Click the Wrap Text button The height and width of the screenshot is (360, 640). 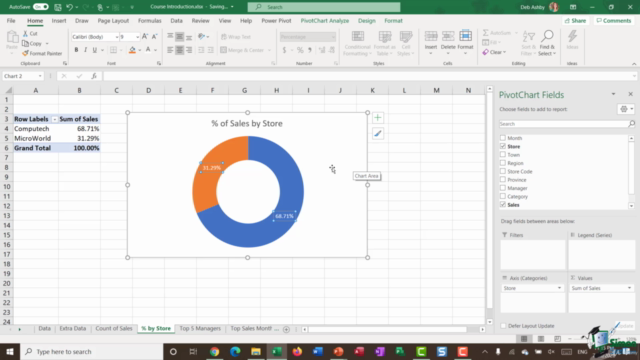(236, 37)
